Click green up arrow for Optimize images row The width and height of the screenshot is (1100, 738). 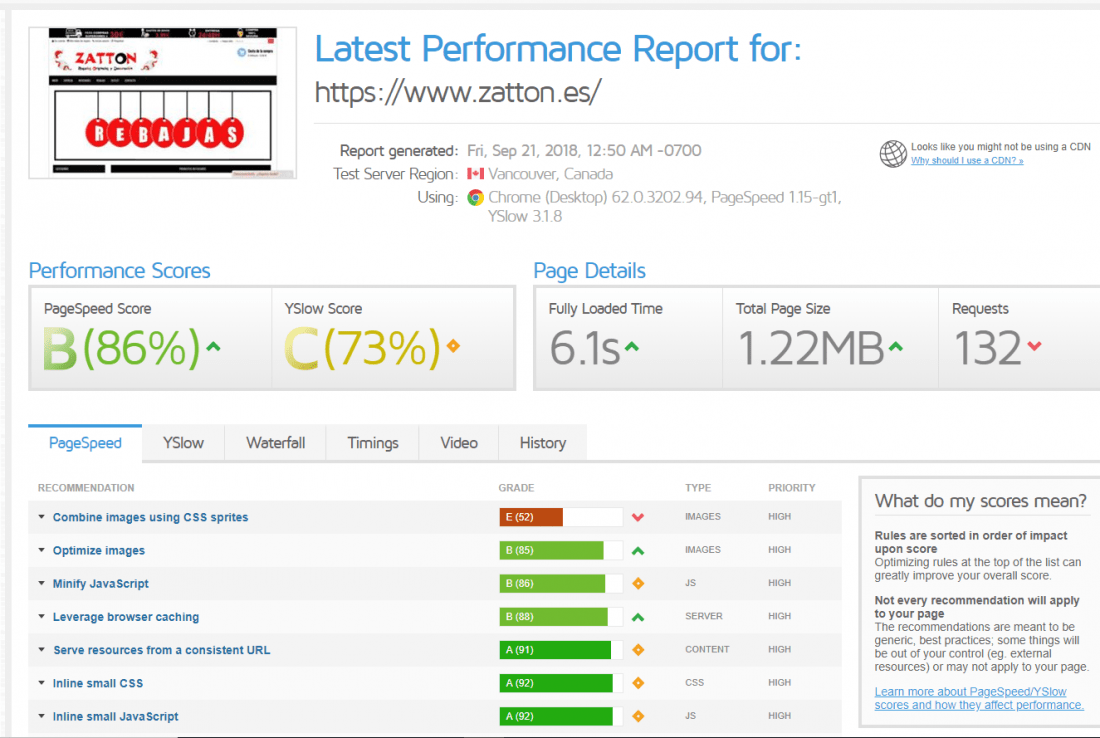coord(638,551)
